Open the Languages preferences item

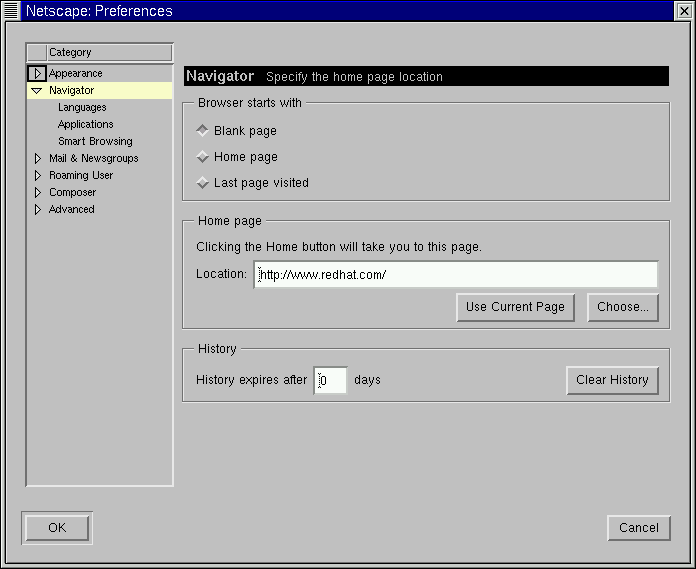(82, 107)
